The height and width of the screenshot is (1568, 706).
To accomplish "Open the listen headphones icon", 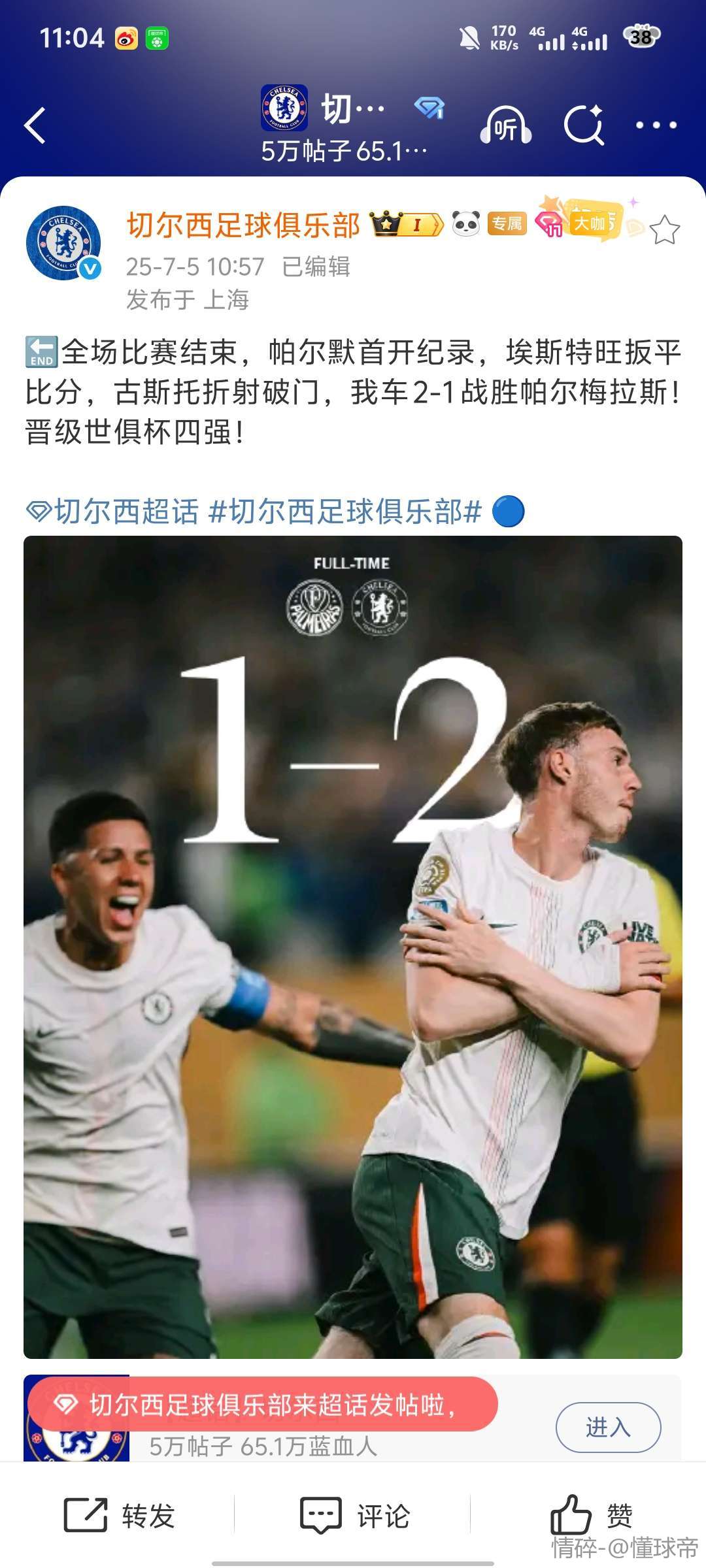I will click(505, 125).
